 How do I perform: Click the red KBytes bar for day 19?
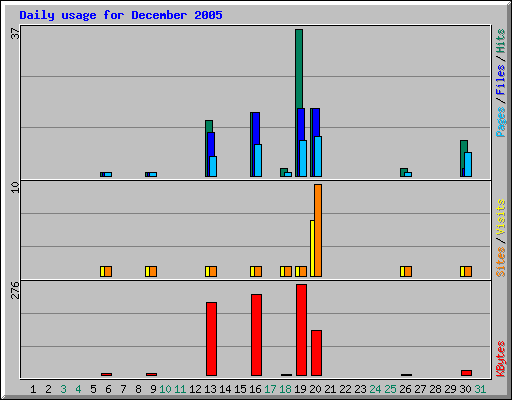pyautogui.click(x=301, y=330)
